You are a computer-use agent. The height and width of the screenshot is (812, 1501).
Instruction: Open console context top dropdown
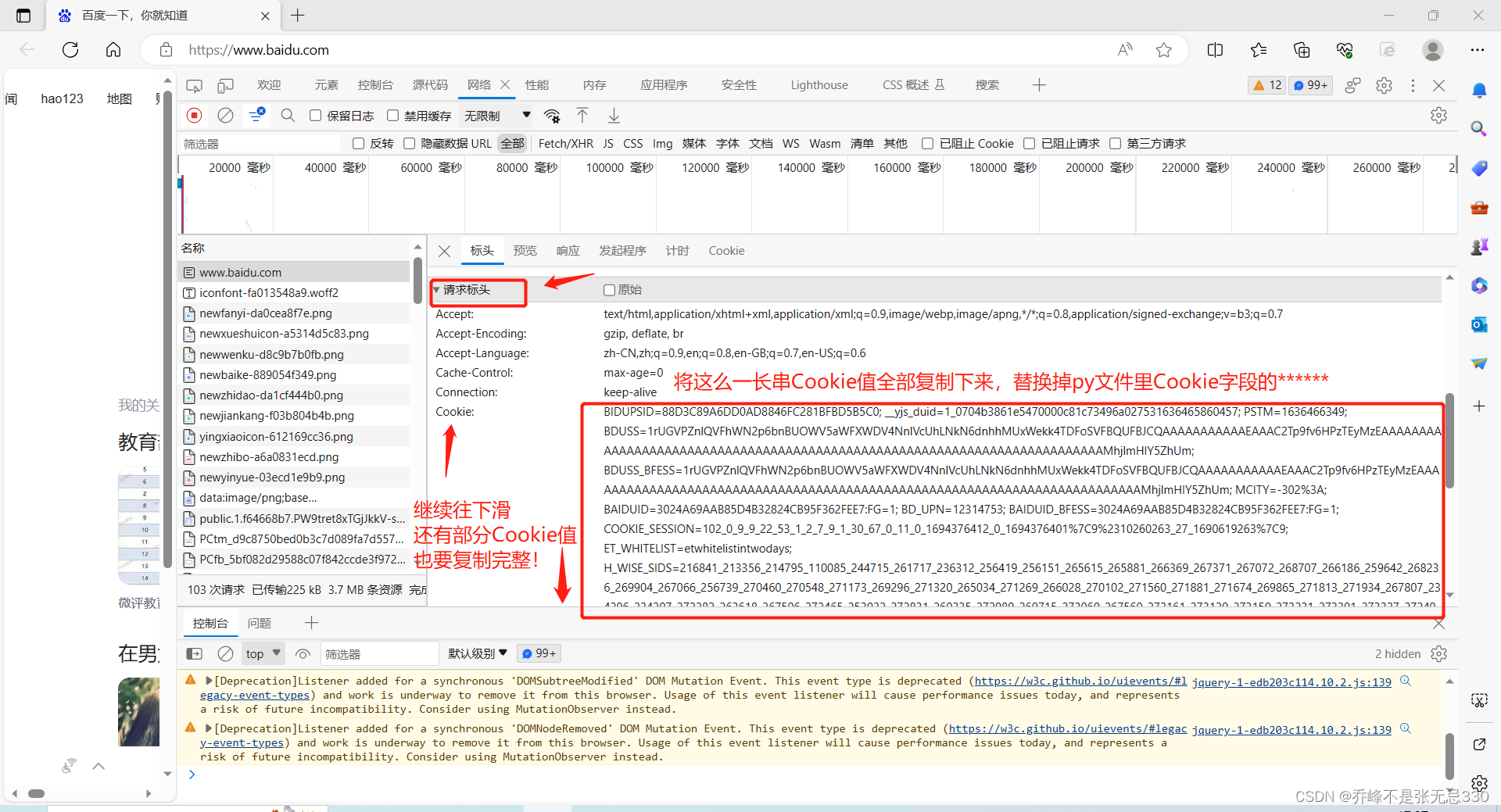[x=263, y=654]
